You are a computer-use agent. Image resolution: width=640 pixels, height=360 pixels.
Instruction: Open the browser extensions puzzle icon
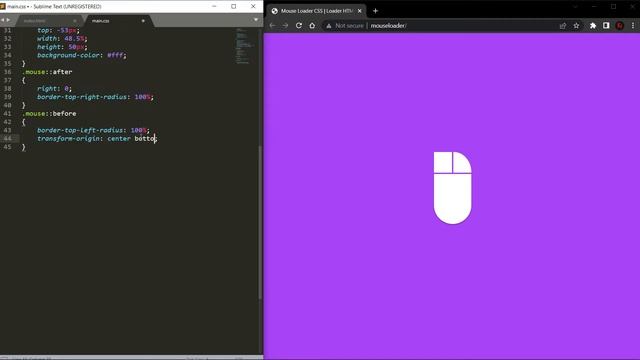593,26
